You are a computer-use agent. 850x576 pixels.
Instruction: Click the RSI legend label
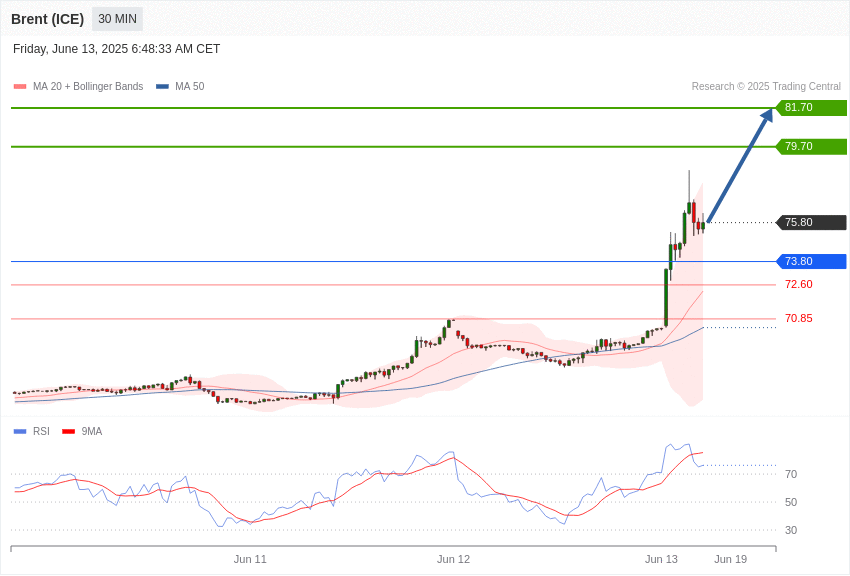tap(41, 431)
